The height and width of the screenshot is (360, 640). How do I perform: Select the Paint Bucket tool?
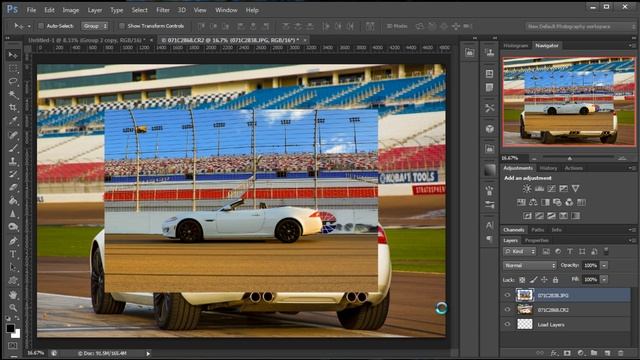13,200
